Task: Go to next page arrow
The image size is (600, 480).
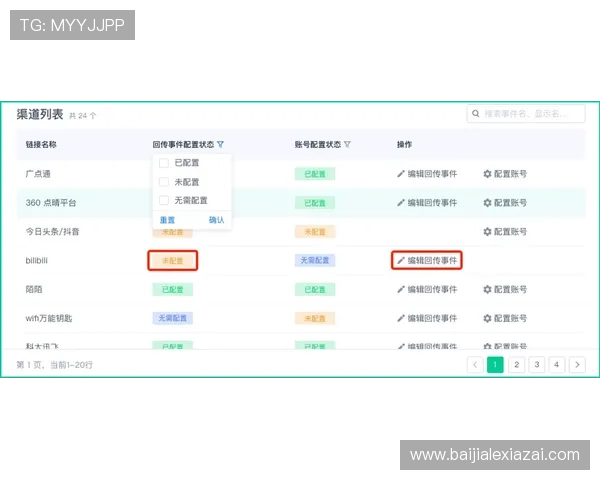Action: coord(577,365)
